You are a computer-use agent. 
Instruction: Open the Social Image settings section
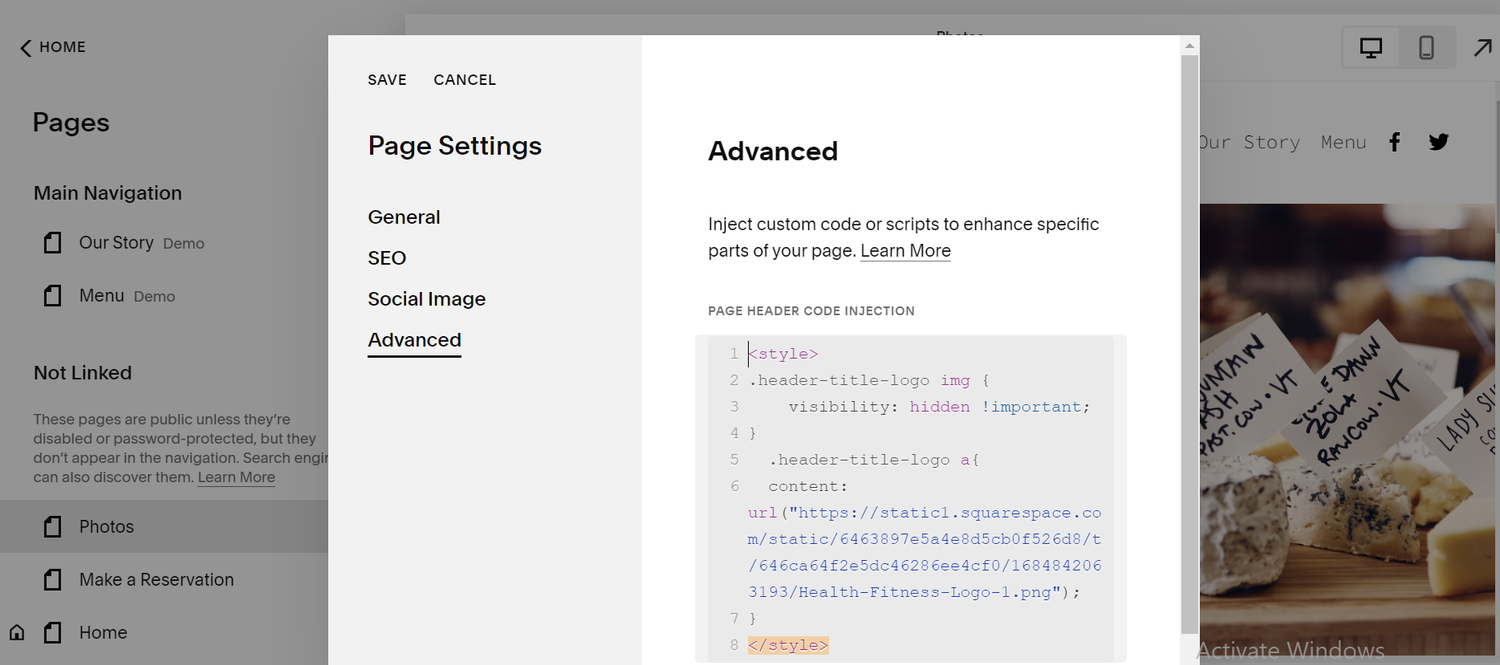(x=427, y=299)
